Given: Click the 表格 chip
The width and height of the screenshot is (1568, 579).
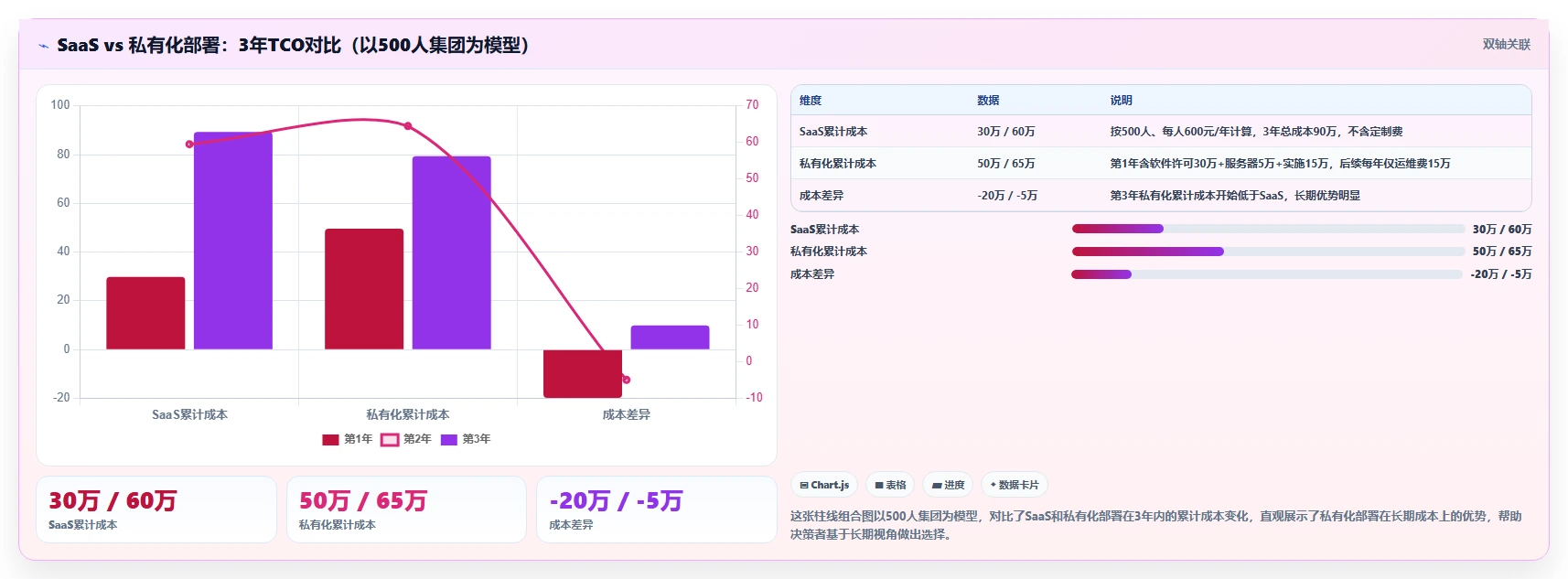Looking at the screenshot, I should click(x=890, y=485).
